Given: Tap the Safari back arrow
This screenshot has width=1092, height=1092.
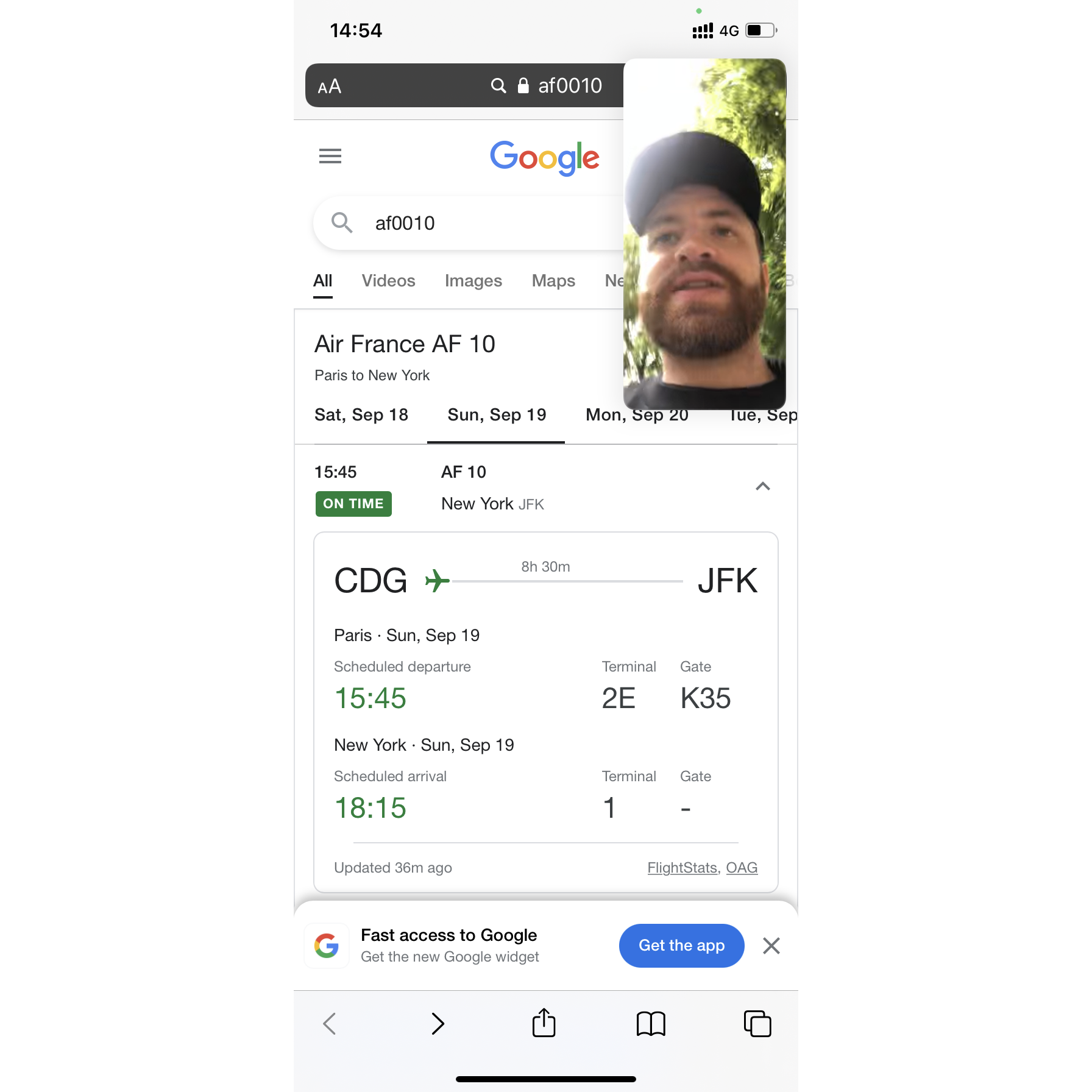Looking at the screenshot, I should point(330,1024).
